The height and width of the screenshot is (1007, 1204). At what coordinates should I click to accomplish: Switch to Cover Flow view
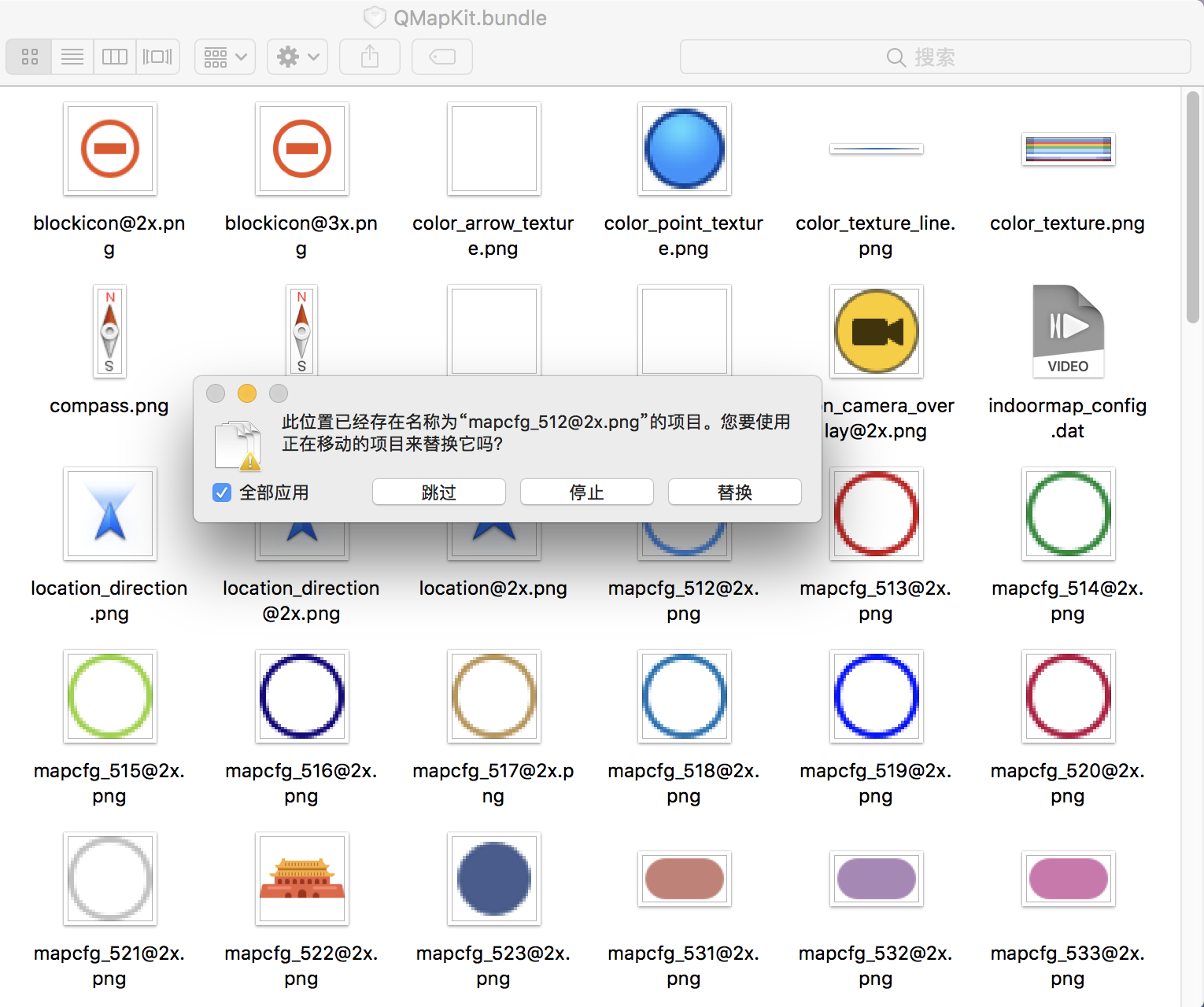click(157, 57)
